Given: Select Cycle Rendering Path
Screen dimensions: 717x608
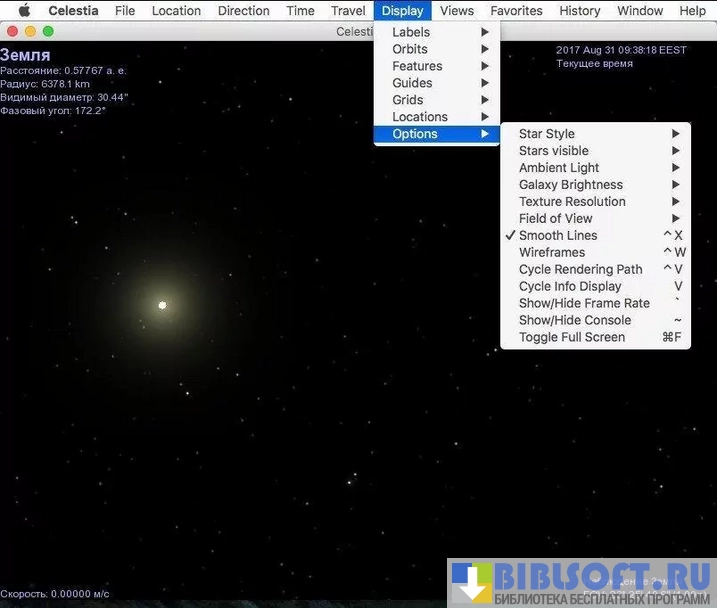Looking at the screenshot, I should click(x=580, y=269).
